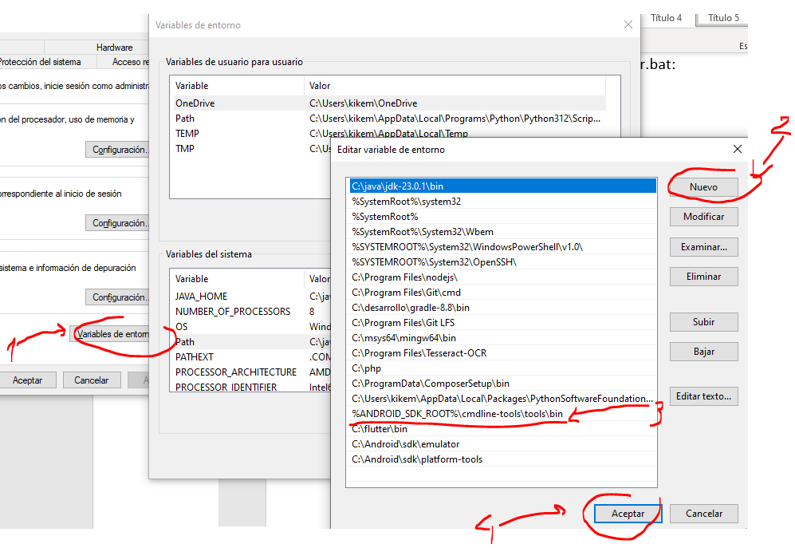Select the %ANDROID_SDK_ROOT% cmdline-tools entry
The height and width of the screenshot is (548, 795).
457,414
